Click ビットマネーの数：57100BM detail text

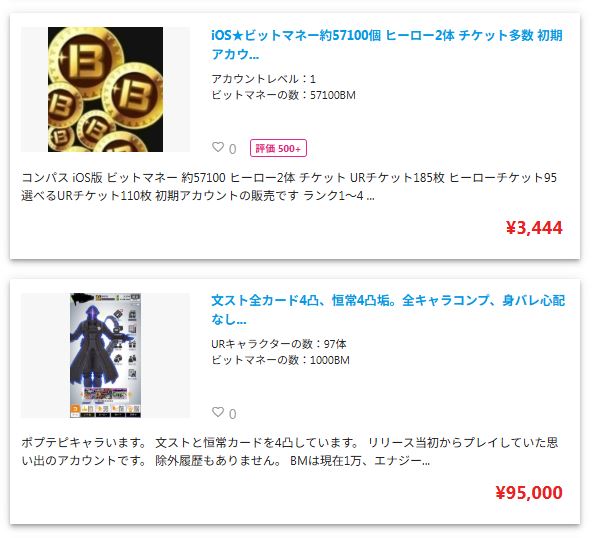(283, 95)
